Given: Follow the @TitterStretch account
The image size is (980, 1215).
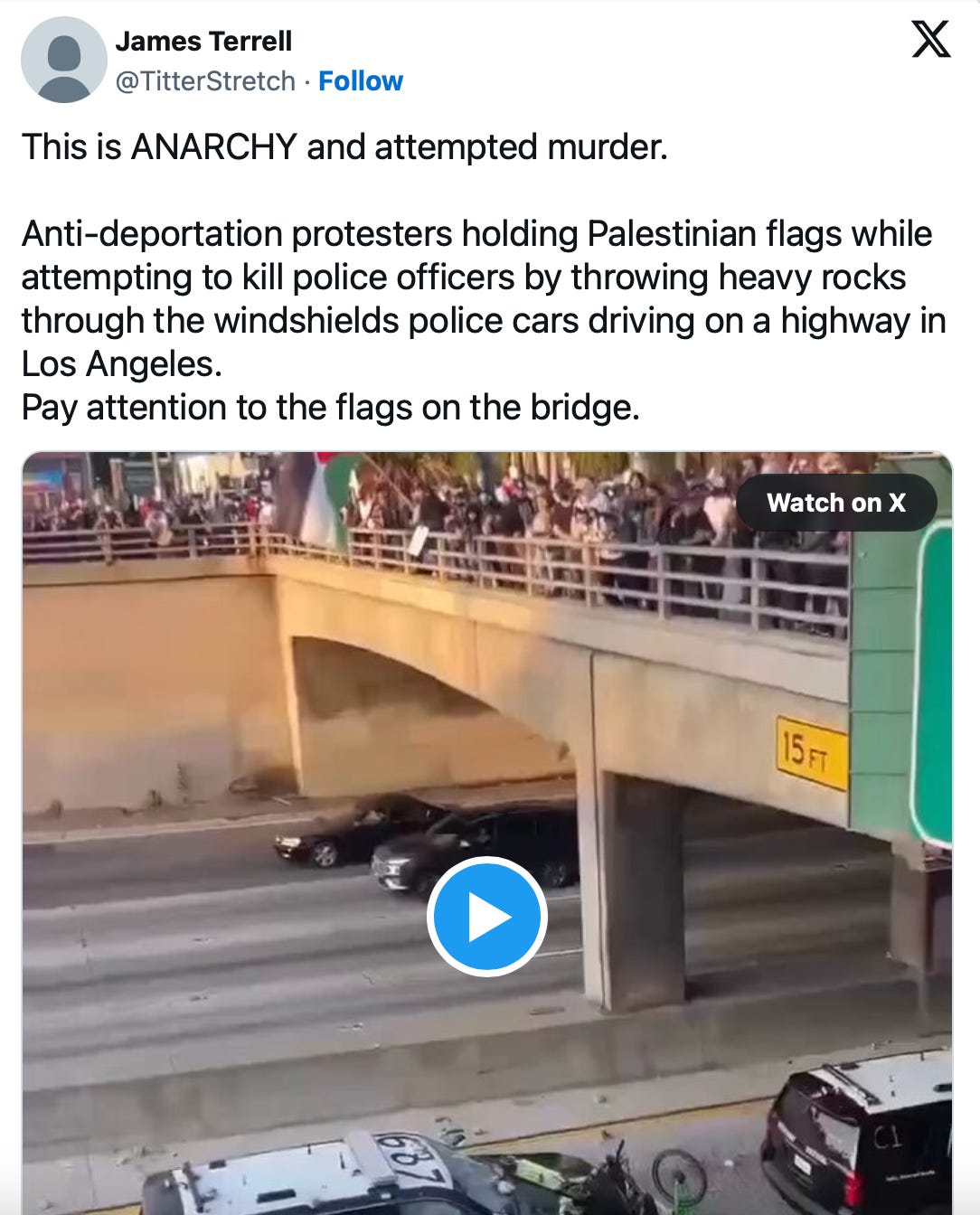Looking at the screenshot, I should pos(361,81).
